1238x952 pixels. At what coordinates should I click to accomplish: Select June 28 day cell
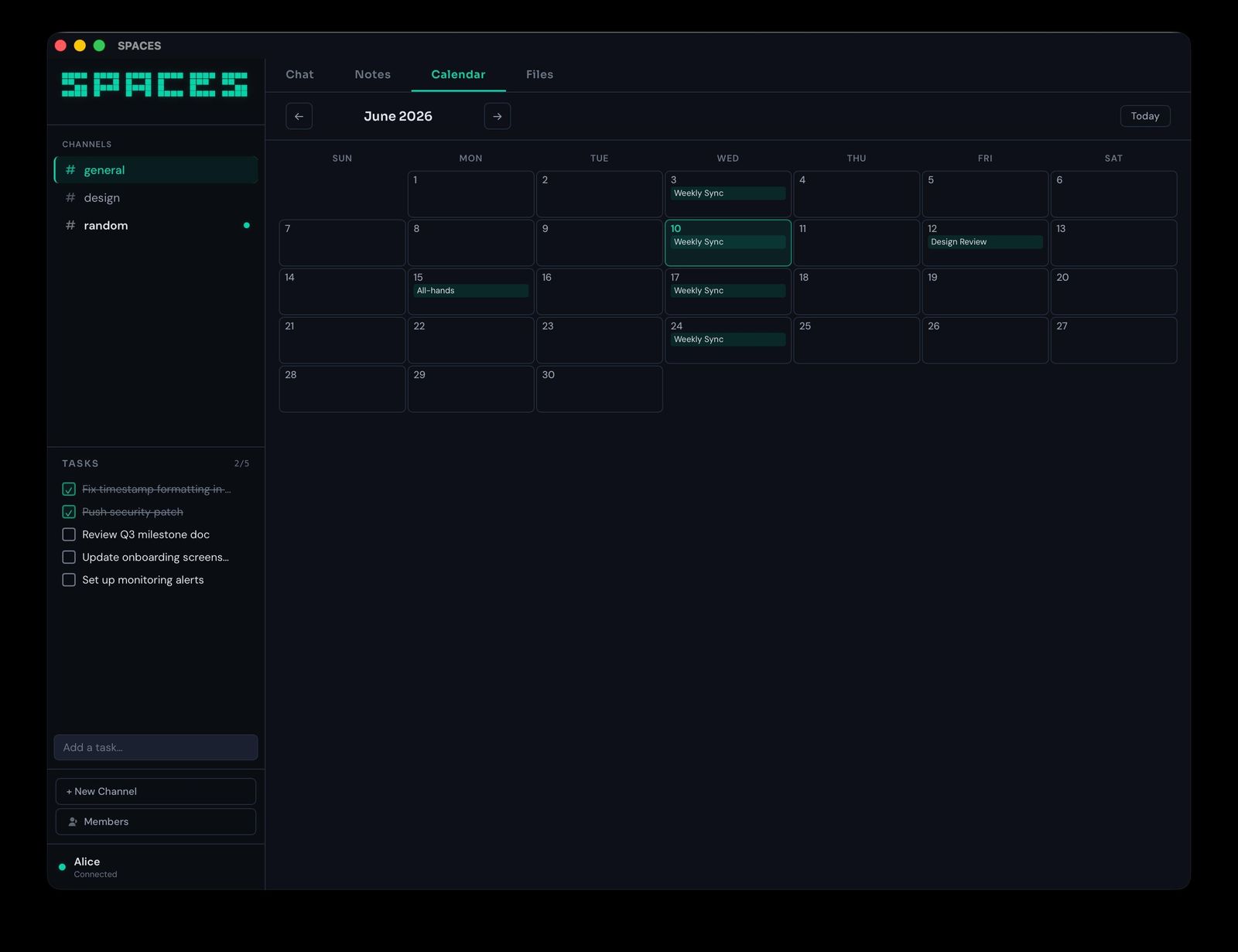342,389
